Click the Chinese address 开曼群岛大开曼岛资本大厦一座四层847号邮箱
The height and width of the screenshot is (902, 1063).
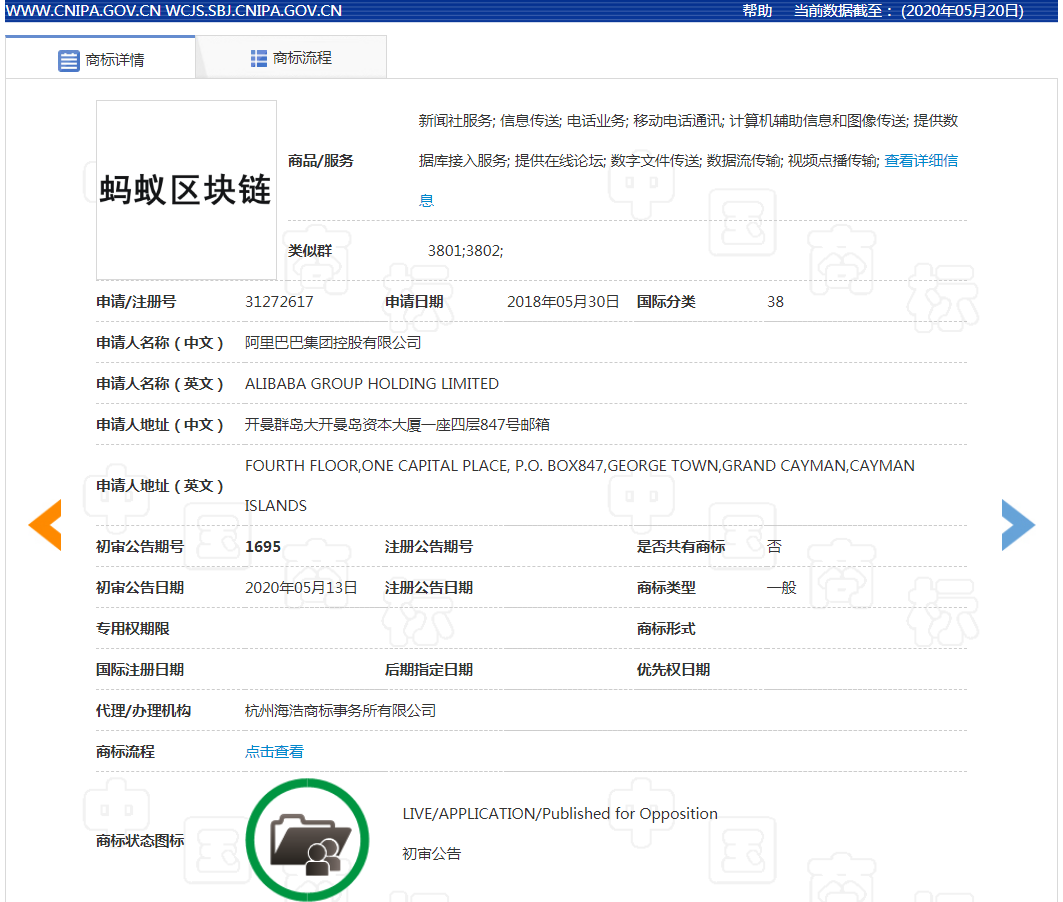397,425
